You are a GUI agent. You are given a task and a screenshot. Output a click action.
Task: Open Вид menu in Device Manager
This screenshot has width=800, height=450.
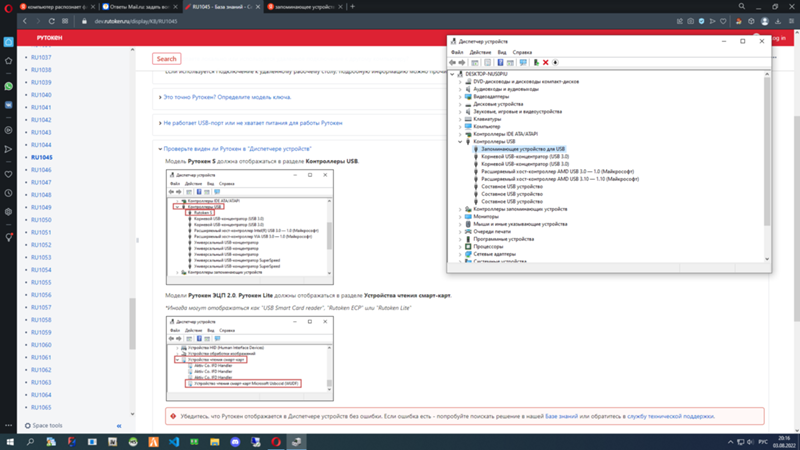502,52
